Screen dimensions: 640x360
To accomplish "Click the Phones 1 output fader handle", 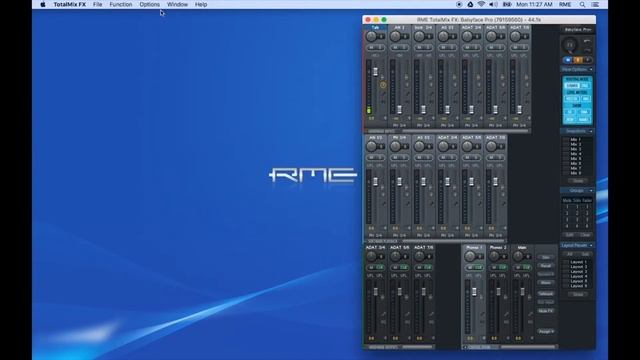I will click(474, 291).
